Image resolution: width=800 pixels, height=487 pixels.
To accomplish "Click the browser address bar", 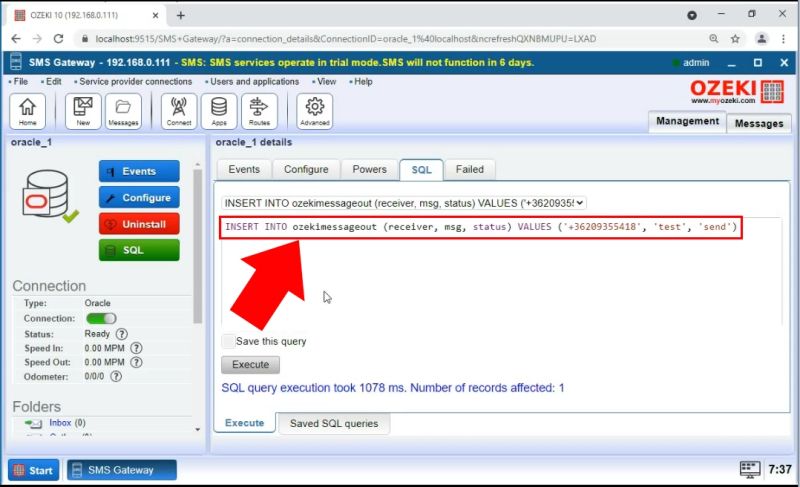I will click(x=345, y=39).
